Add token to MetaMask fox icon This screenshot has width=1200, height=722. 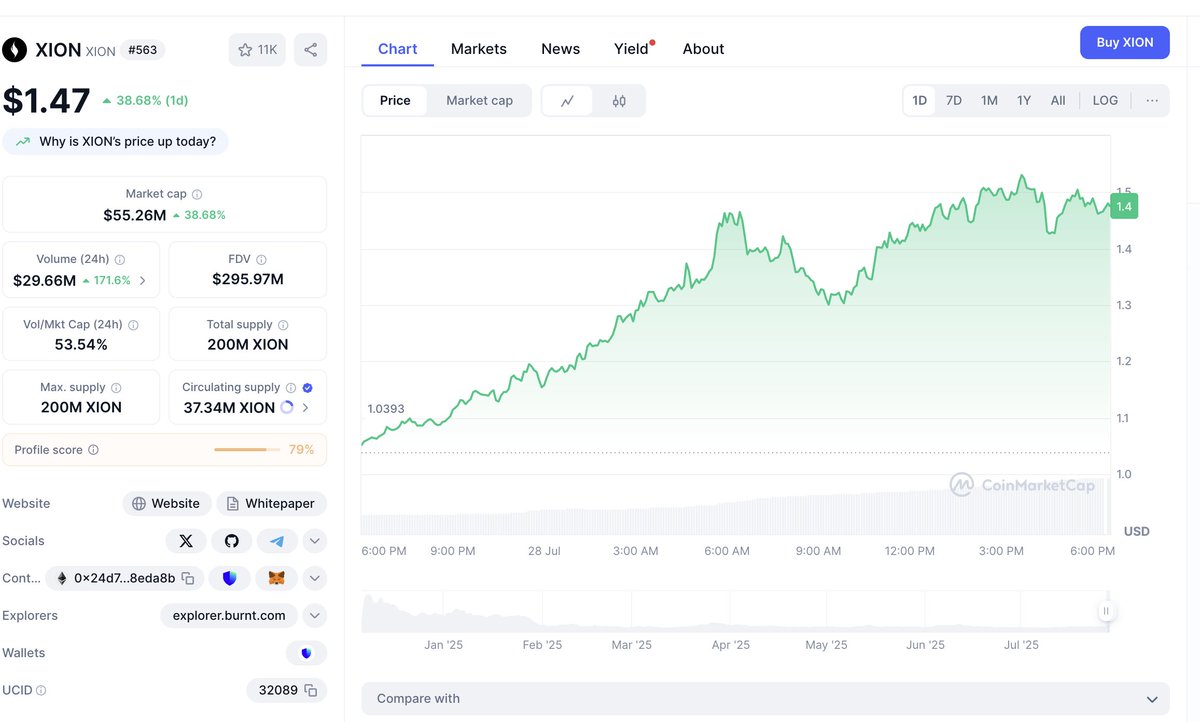277,578
